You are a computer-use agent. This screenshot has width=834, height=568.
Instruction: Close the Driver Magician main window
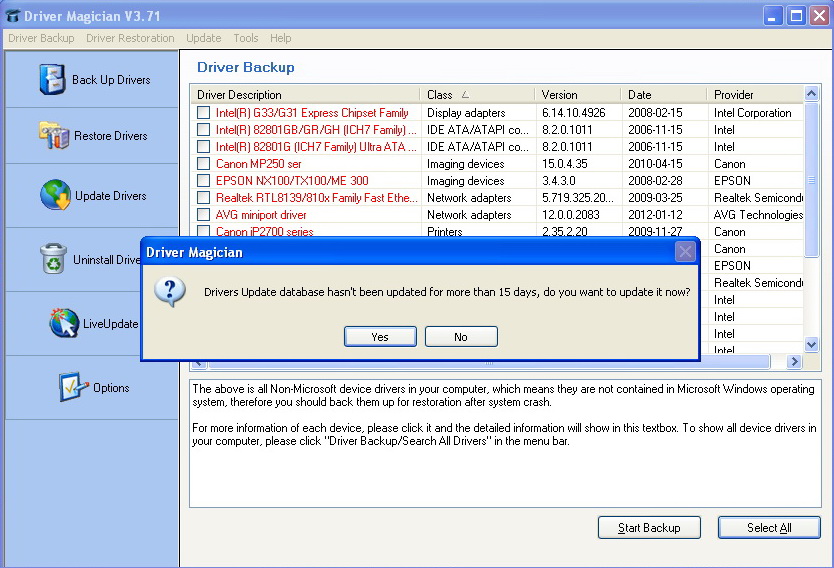click(819, 16)
